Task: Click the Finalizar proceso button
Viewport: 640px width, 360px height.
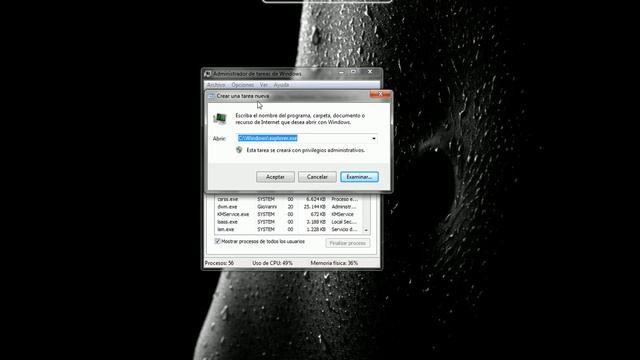Action: pyautogui.click(x=348, y=243)
